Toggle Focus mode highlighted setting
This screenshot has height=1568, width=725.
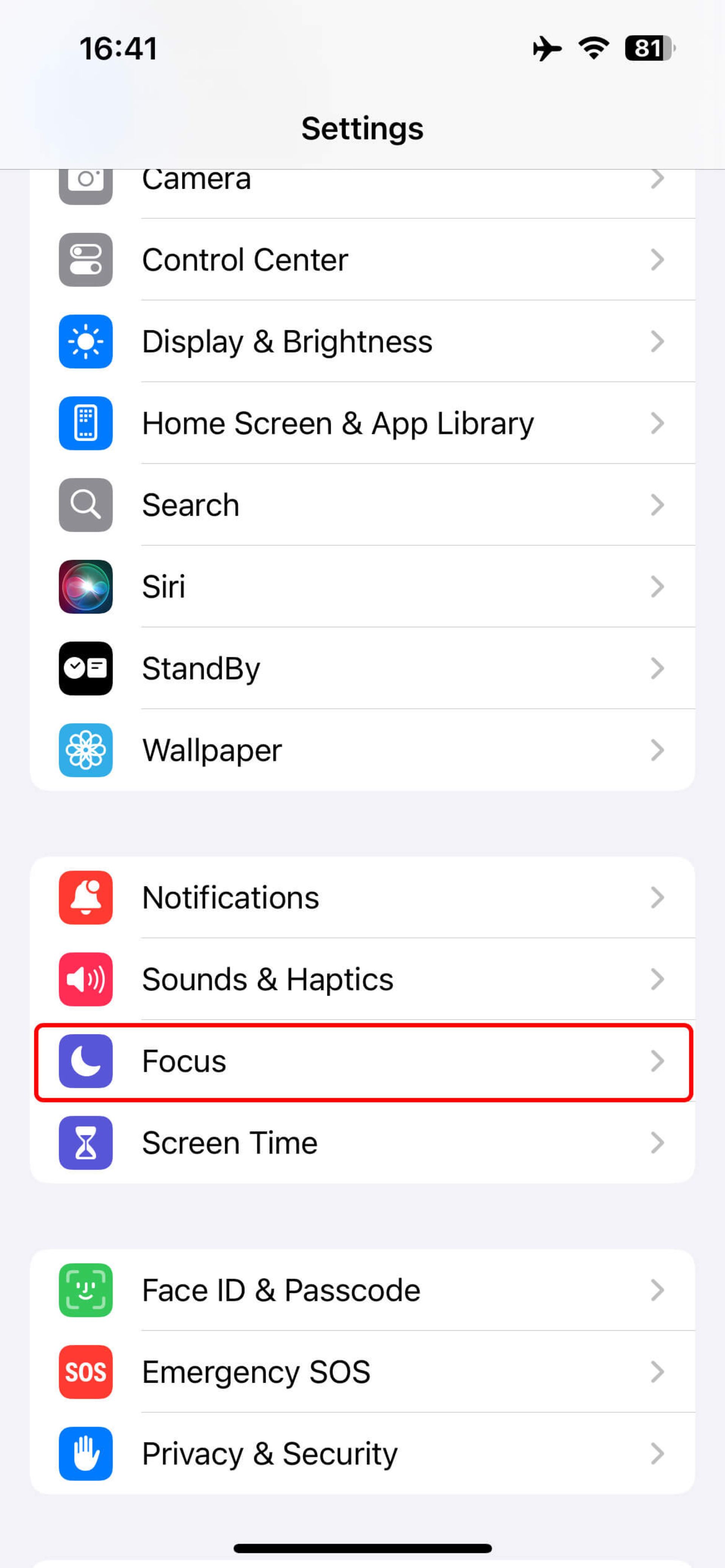pos(362,1060)
